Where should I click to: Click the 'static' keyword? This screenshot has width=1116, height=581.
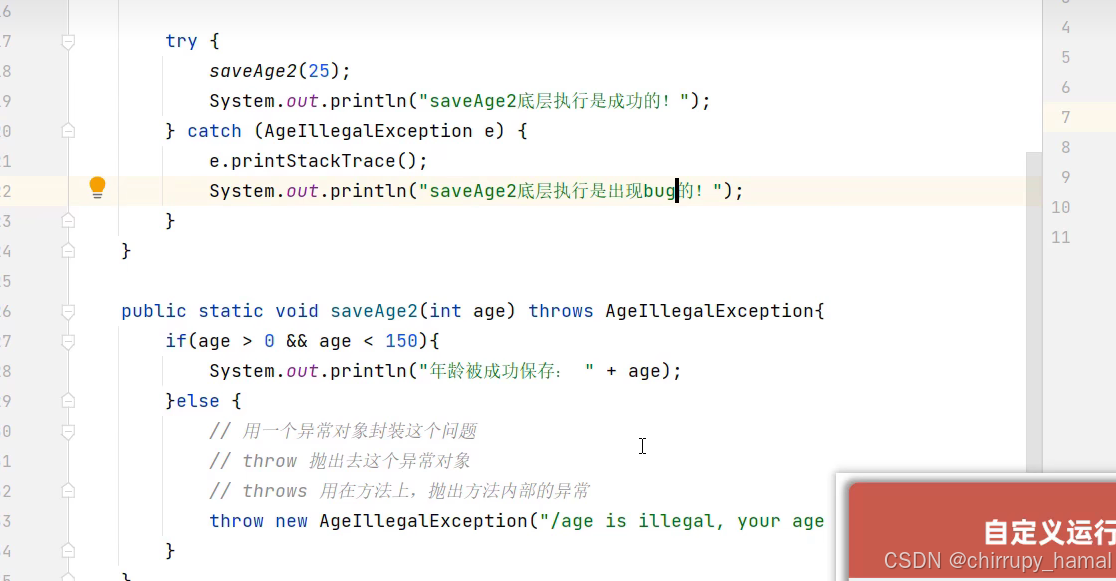[231, 311]
